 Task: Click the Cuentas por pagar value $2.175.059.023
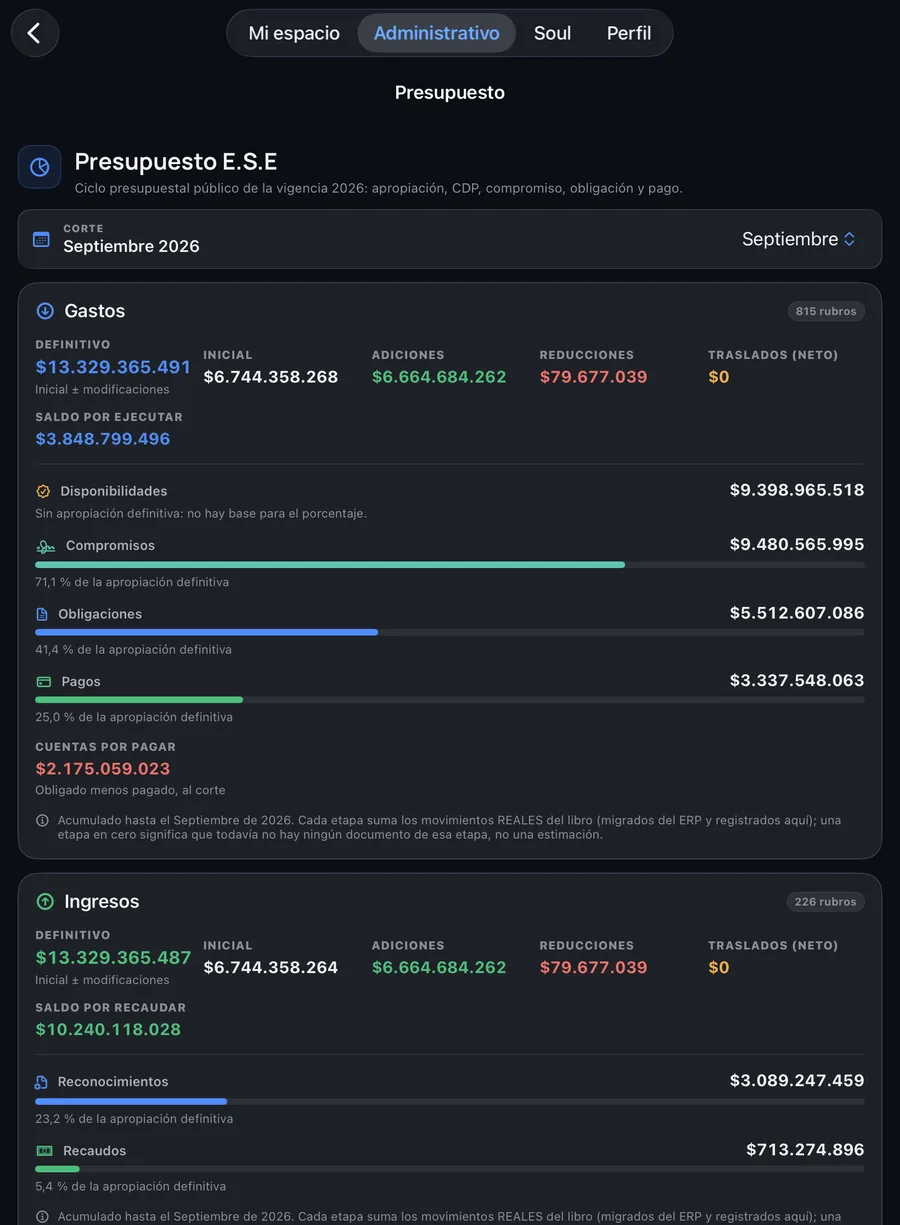[103, 769]
